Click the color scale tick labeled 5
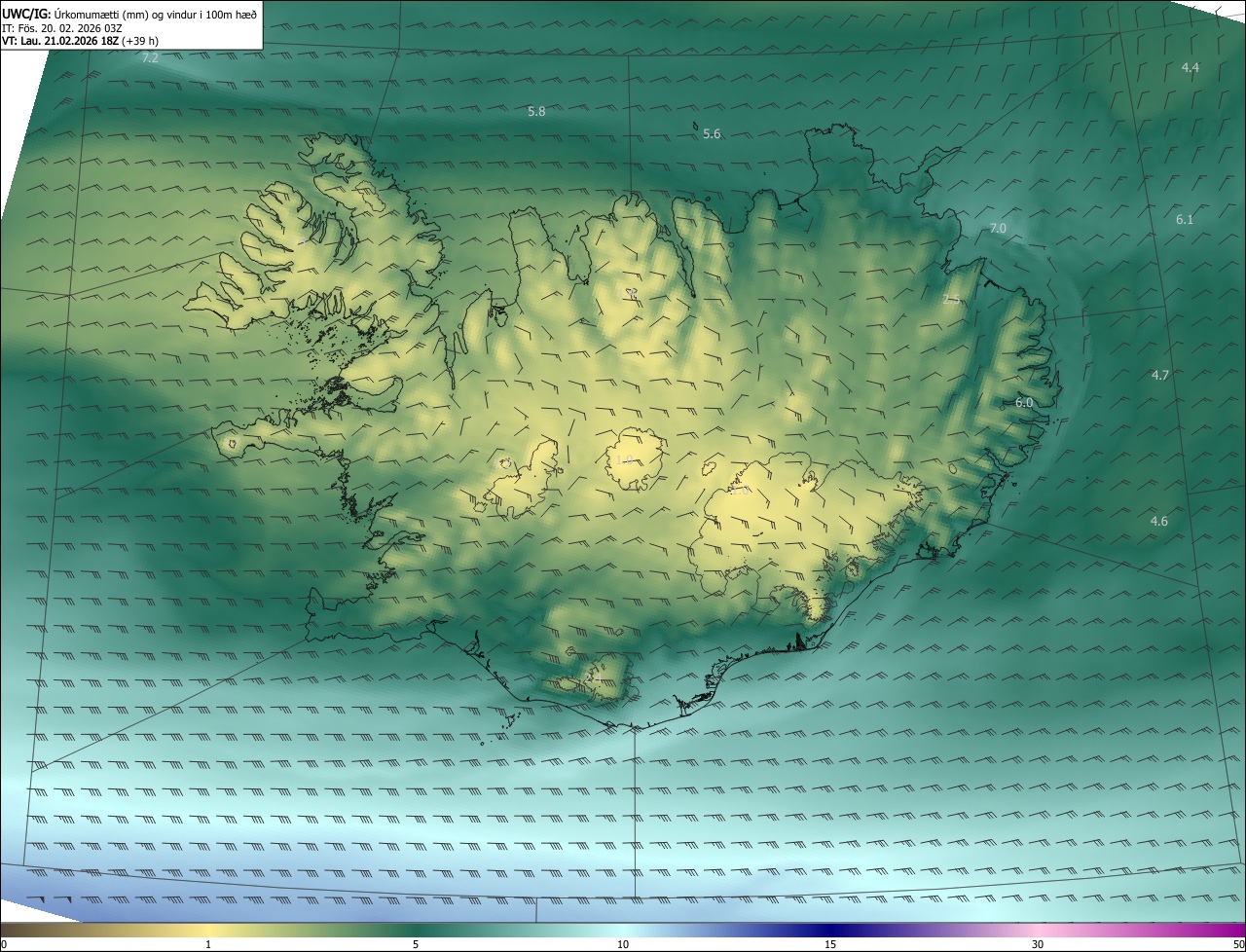 click(x=416, y=944)
